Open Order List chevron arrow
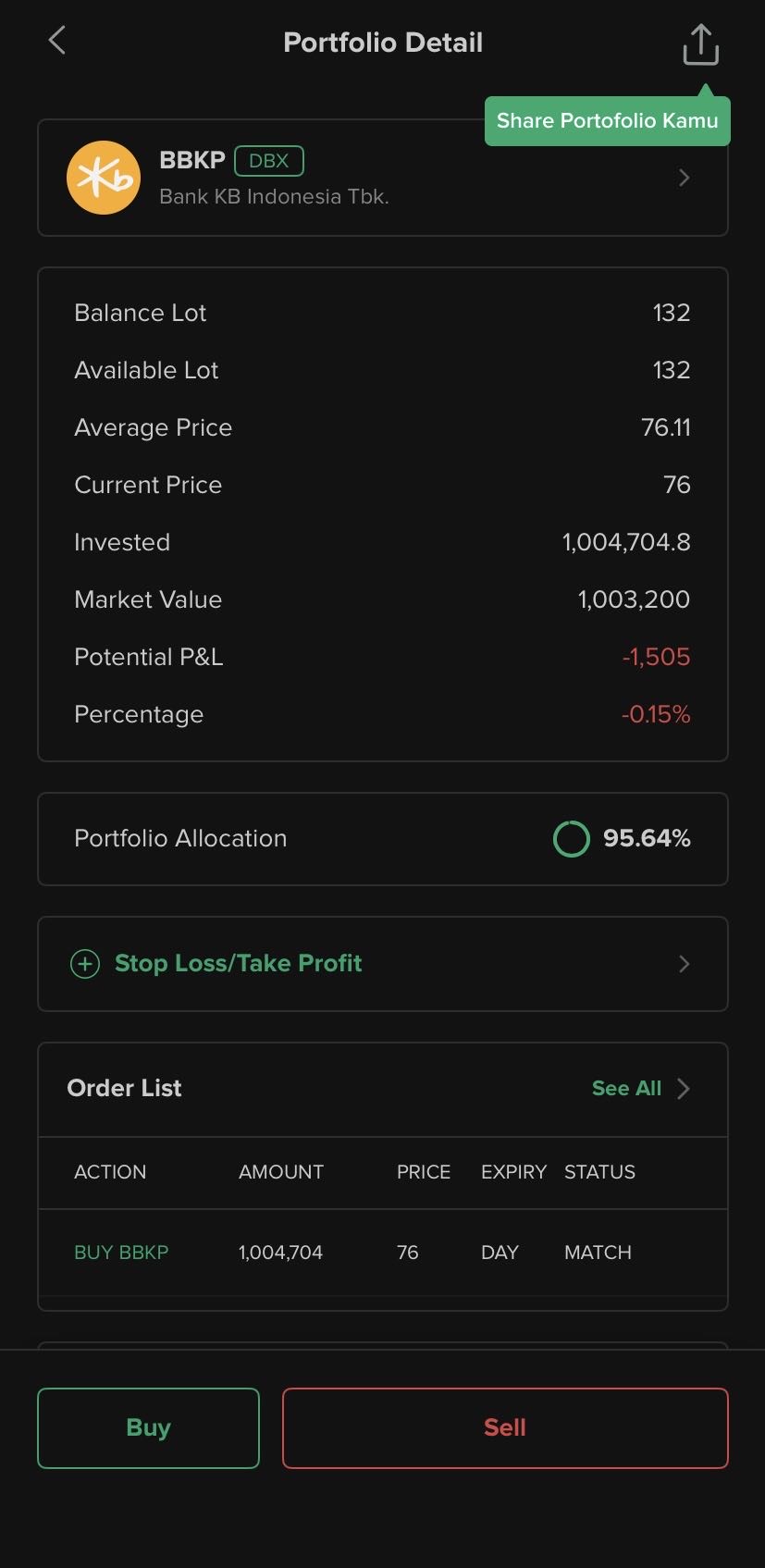The image size is (765, 1568). click(x=684, y=1089)
